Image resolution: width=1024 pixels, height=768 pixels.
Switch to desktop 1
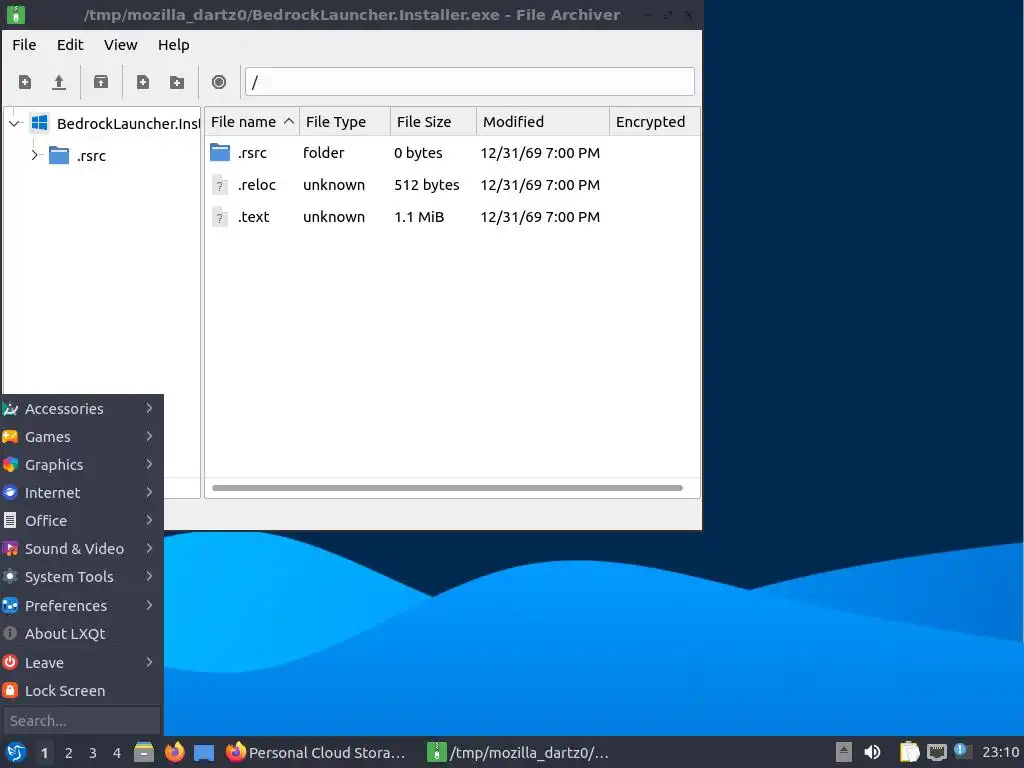[x=44, y=753]
